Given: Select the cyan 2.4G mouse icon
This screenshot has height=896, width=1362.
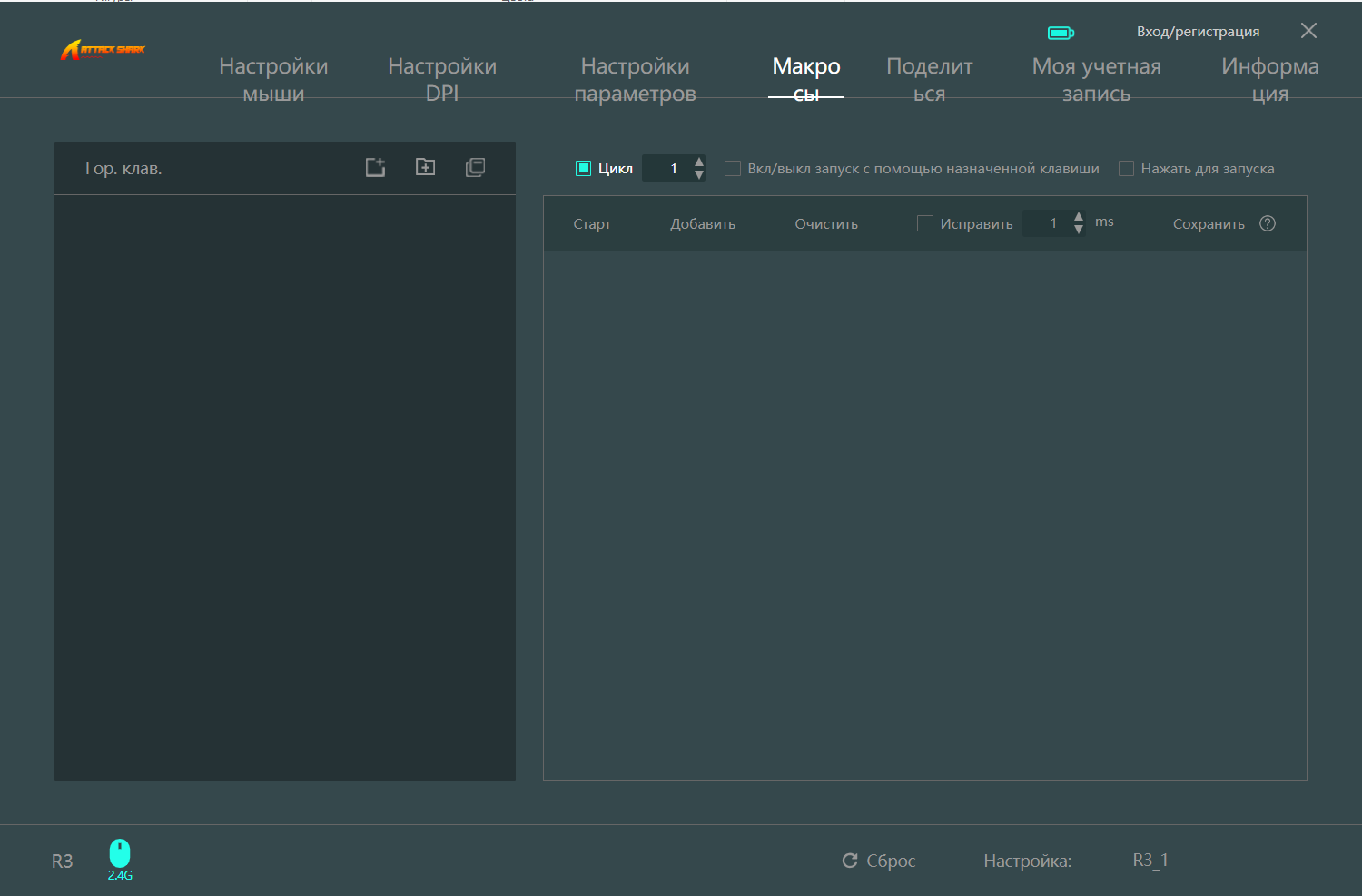Looking at the screenshot, I should click(120, 853).
